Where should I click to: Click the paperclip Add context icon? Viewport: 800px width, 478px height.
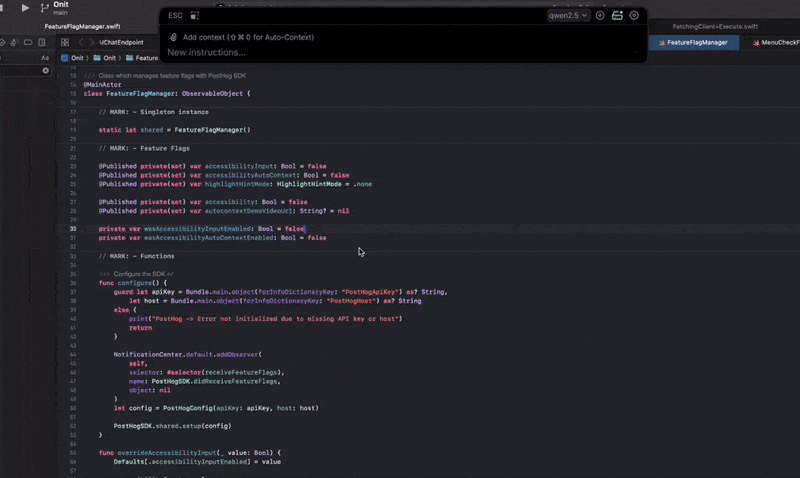click(x=173, y=37)
